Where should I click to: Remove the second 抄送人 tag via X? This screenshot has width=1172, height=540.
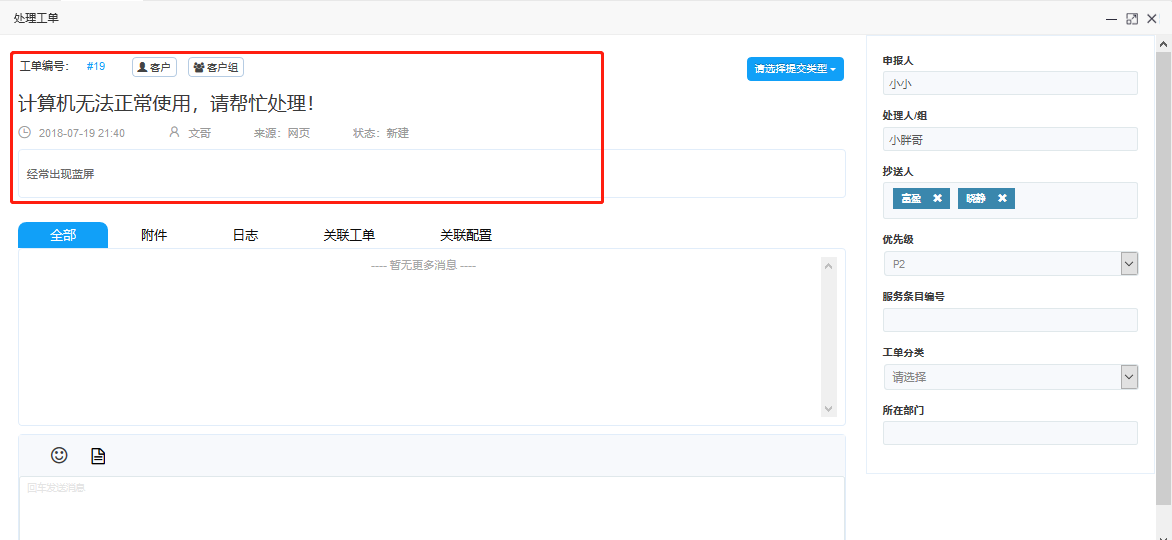tap(1002, 198)
